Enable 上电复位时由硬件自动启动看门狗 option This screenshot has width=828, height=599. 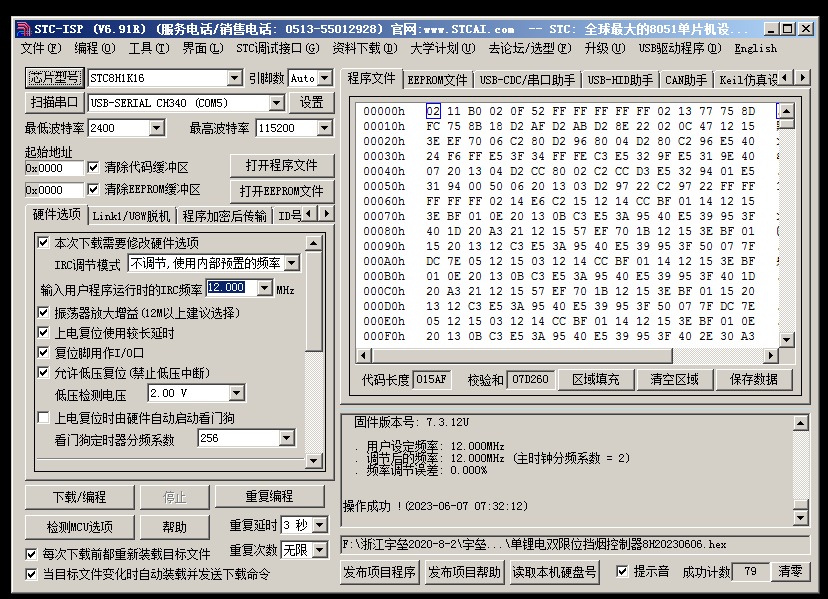(41, 419)
